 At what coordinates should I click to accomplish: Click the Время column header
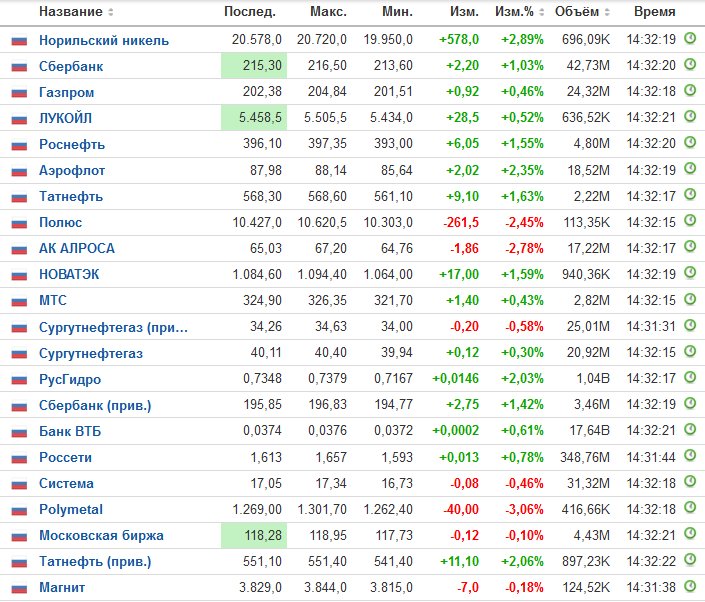pyautogui.click(x=655, y=12)
